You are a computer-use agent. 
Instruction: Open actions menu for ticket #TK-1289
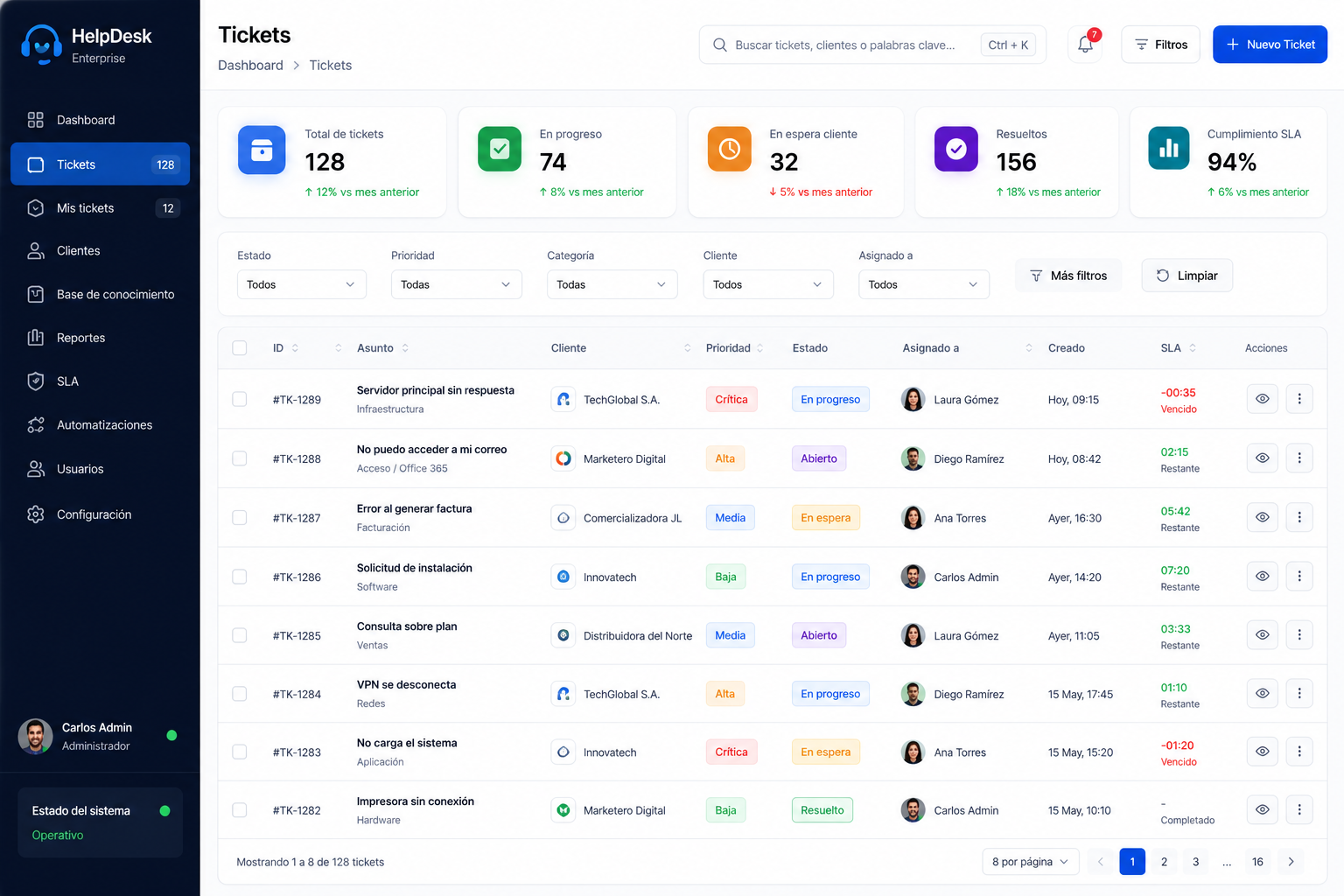coord(1299,399)
